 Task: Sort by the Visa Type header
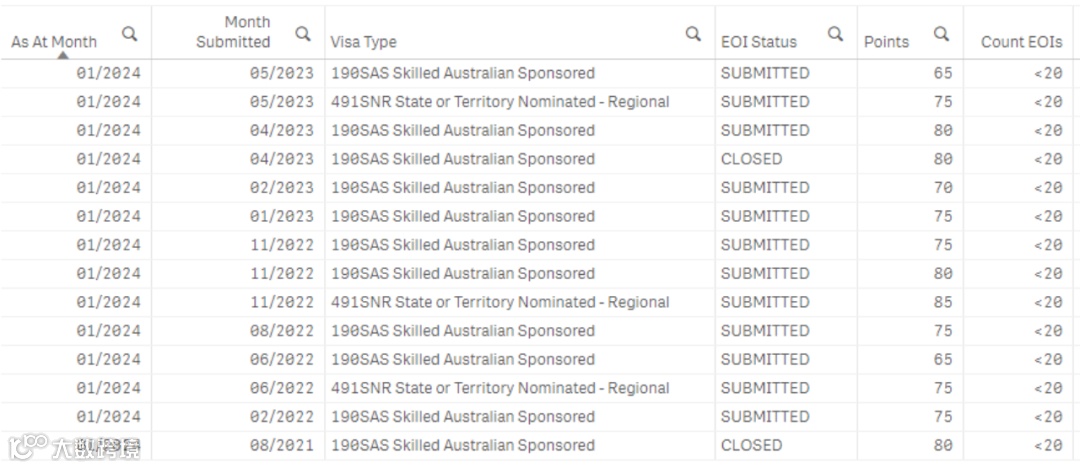coord(363,42)
